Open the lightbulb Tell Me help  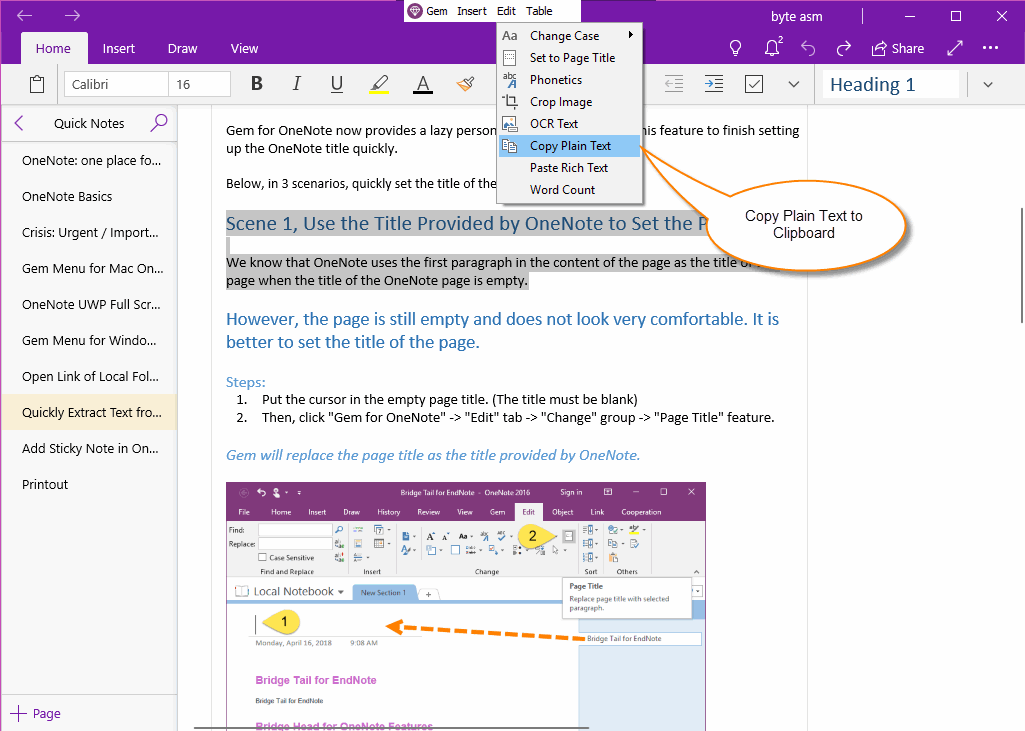(735, 48)
